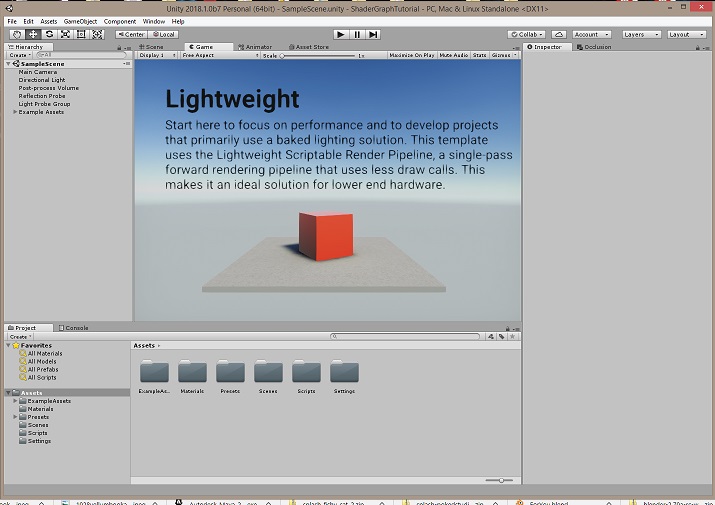The width and height of the screenshot is (715, 505).
Task: Pause the game
Action: [357, 34]
